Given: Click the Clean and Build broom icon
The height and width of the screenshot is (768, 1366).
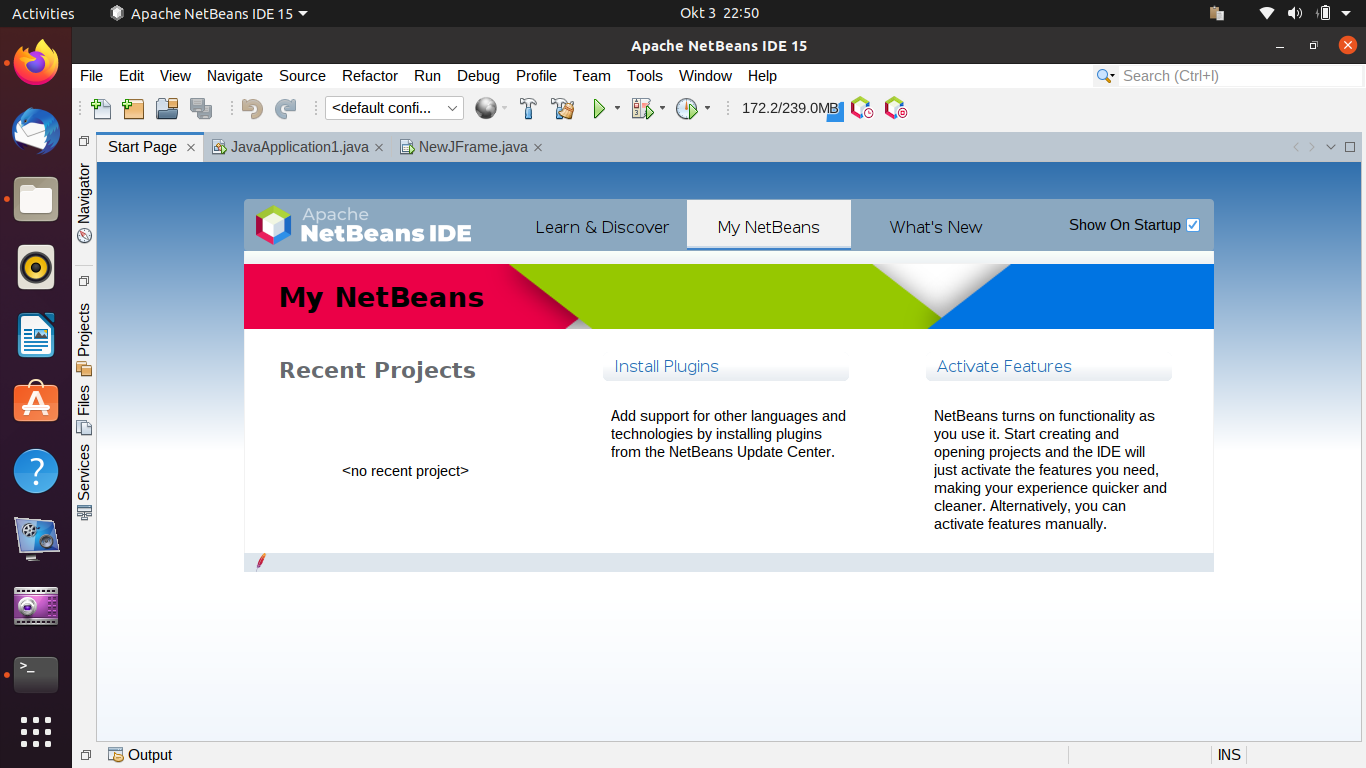Looking at the screenshot, I should (563, 108).
